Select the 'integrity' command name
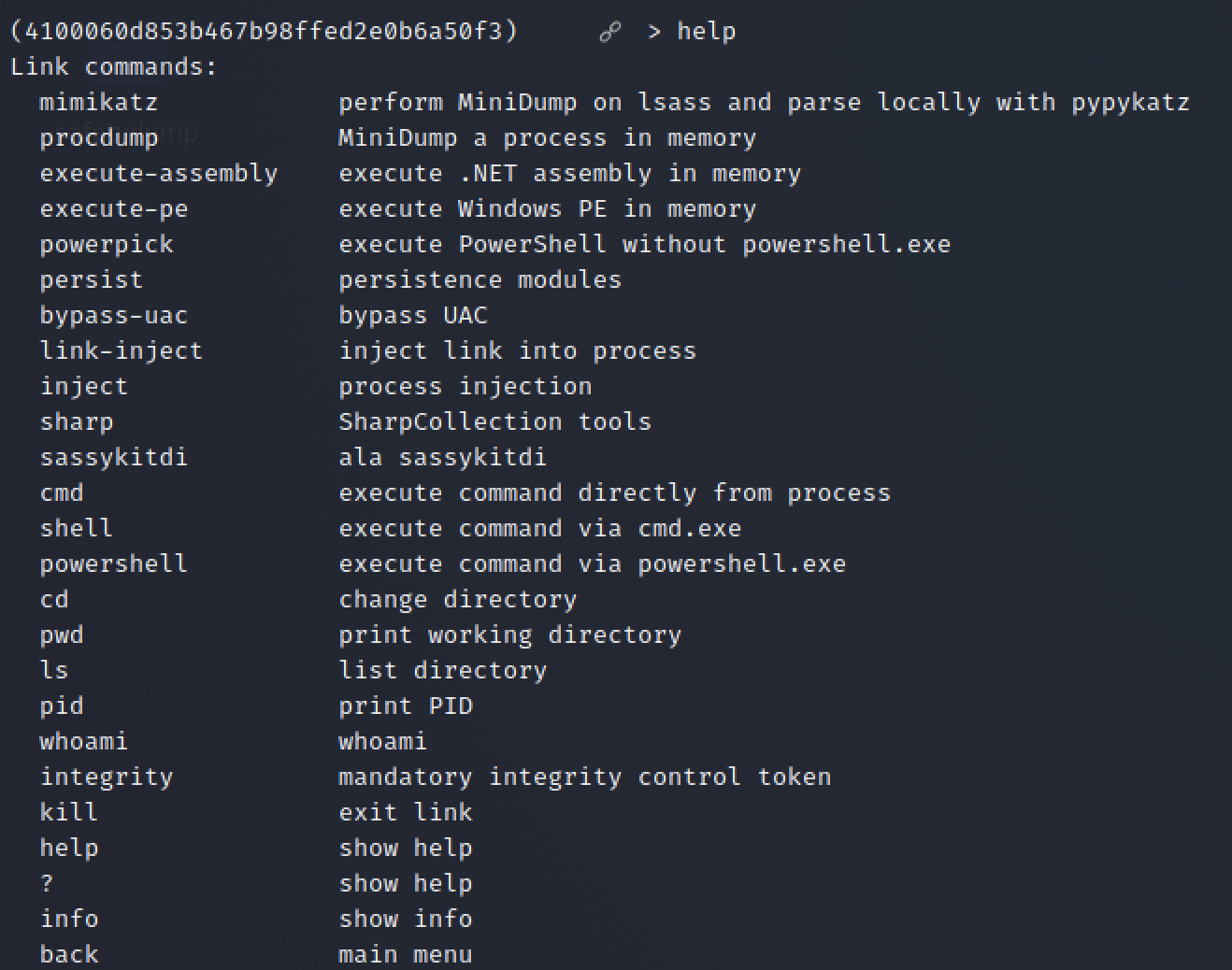Screen dimensions: 1232x970 coord(106,777)
